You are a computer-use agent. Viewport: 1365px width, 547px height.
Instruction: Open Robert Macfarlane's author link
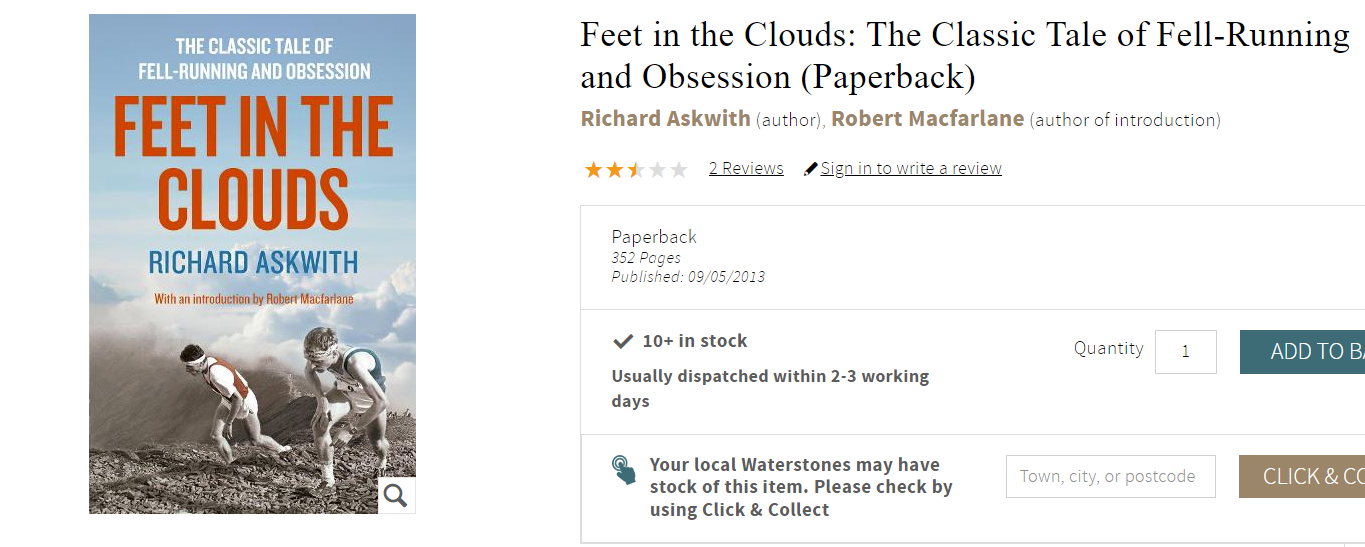pos(928,119)
